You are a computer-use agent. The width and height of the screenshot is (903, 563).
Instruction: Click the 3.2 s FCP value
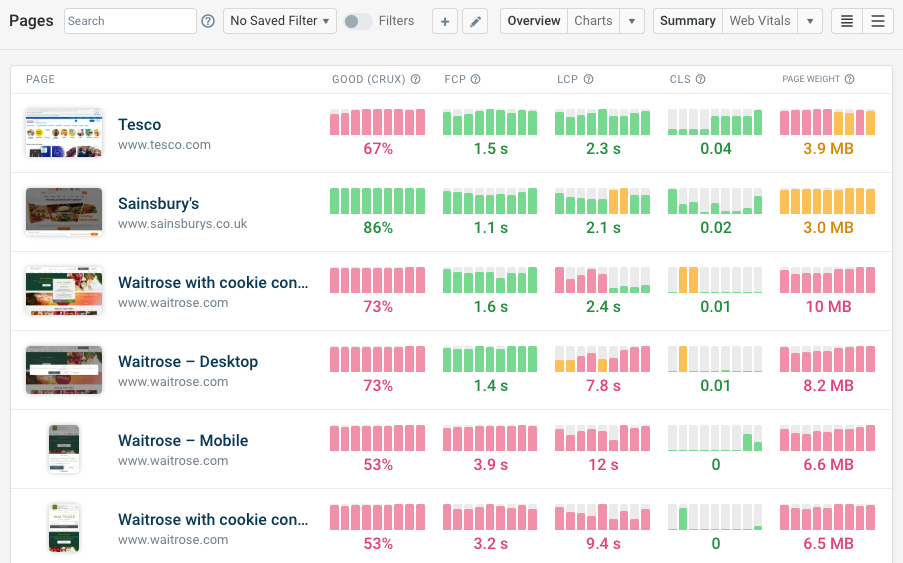coord(491,544)
